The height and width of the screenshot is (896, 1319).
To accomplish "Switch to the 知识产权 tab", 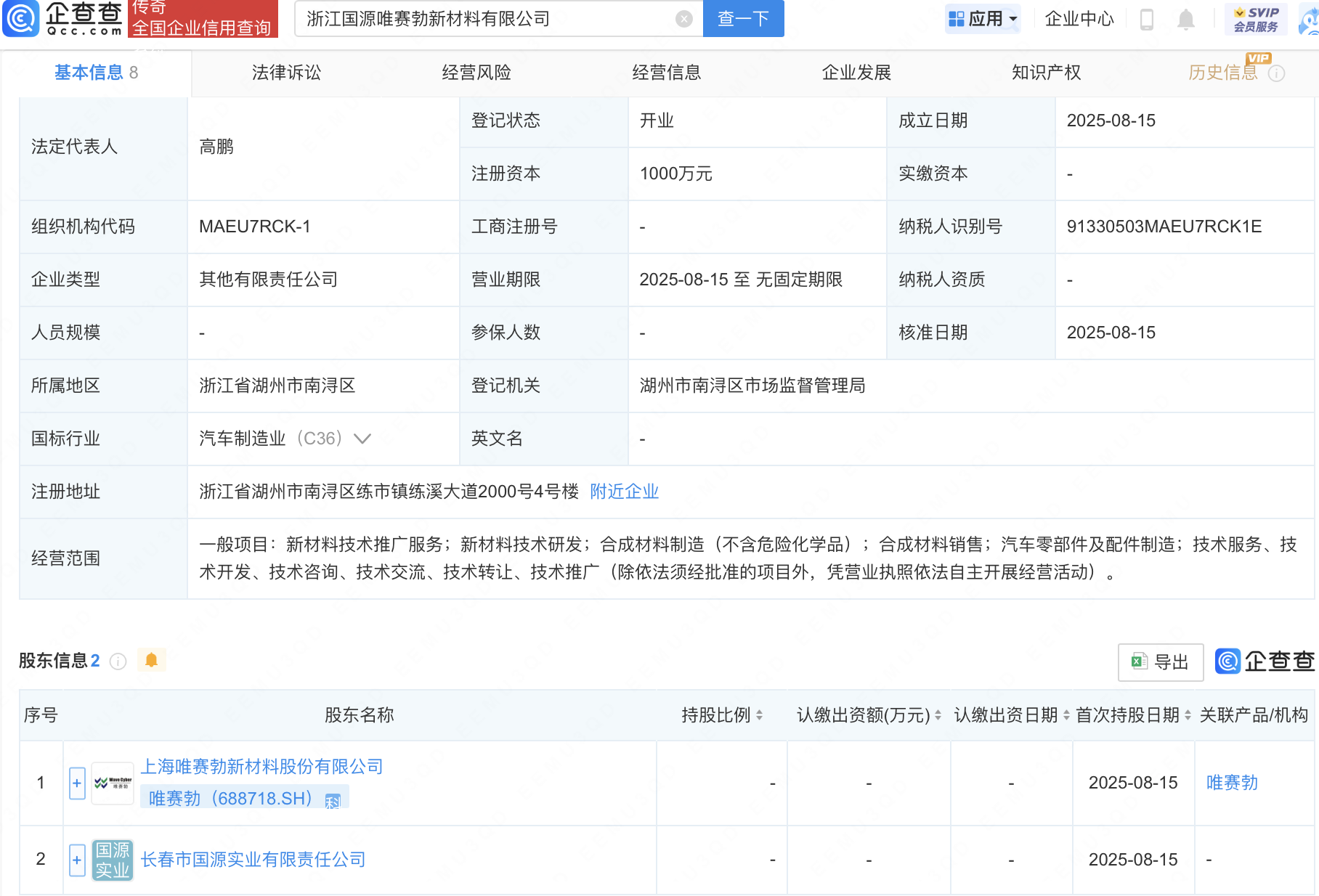I will coord(1047,73).
